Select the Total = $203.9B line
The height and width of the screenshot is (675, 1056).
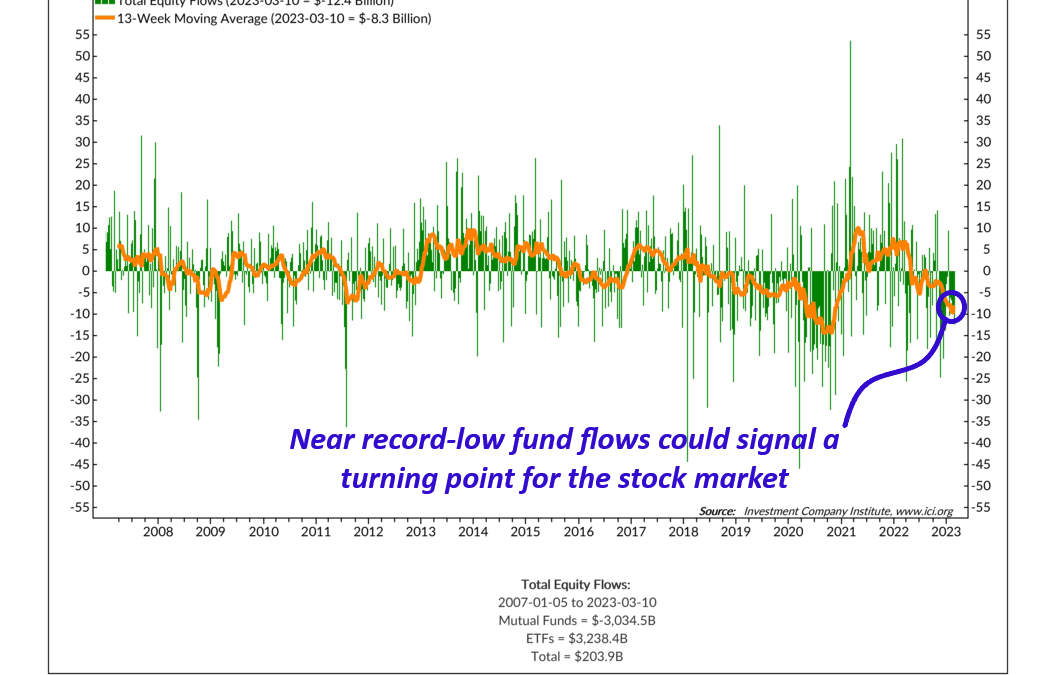[576, 656]
